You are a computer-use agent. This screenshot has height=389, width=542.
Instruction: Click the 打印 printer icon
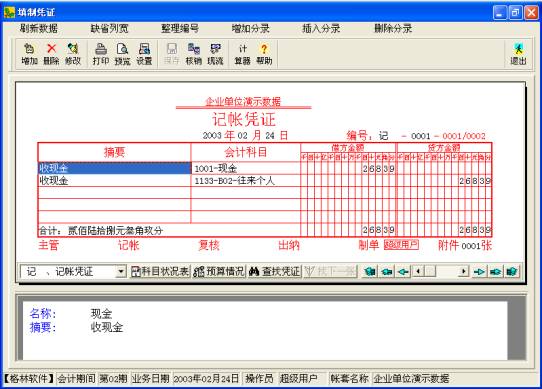pyautogui.click(x=101, y=54)
